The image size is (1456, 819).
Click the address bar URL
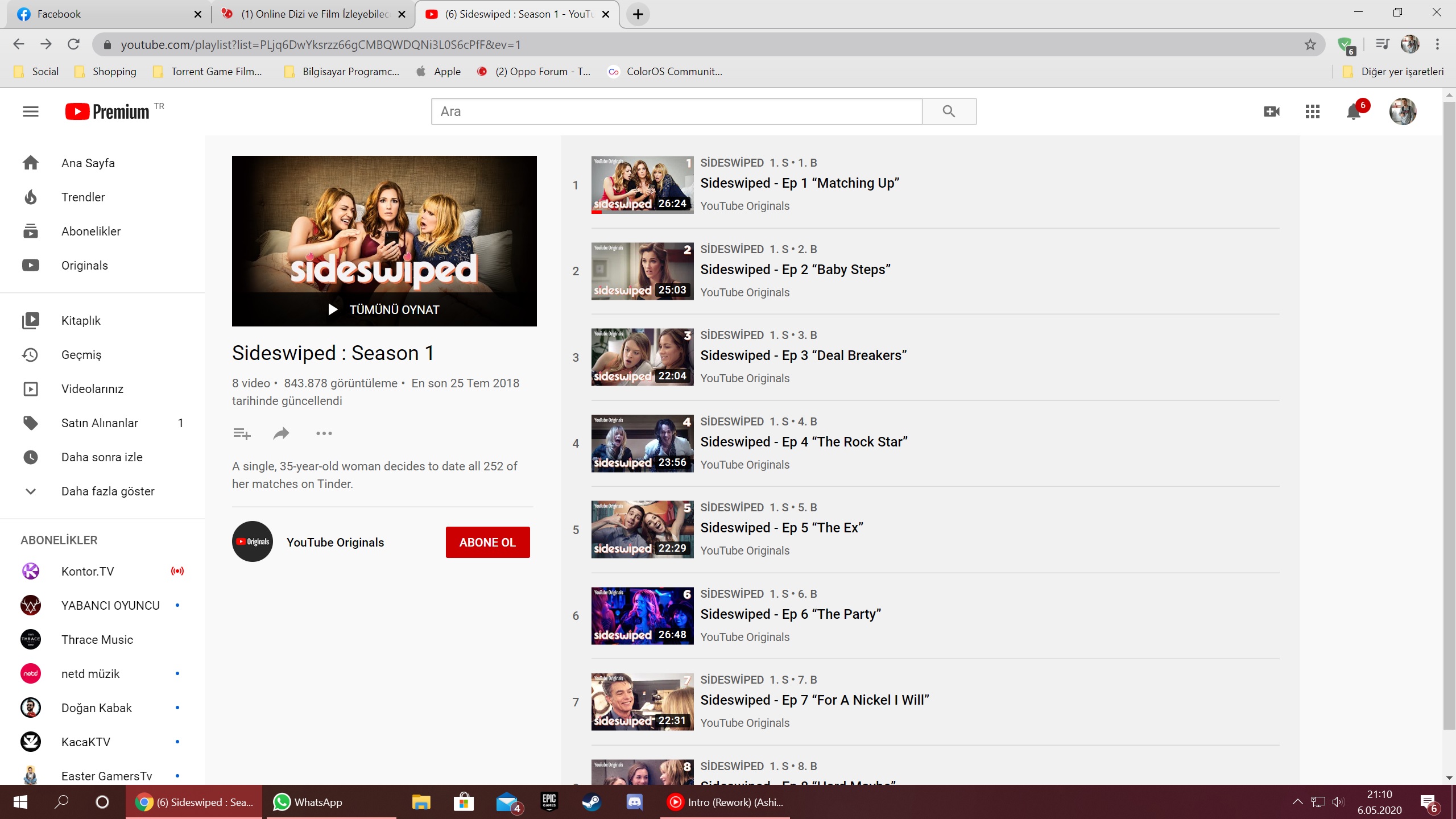[321, 44]
